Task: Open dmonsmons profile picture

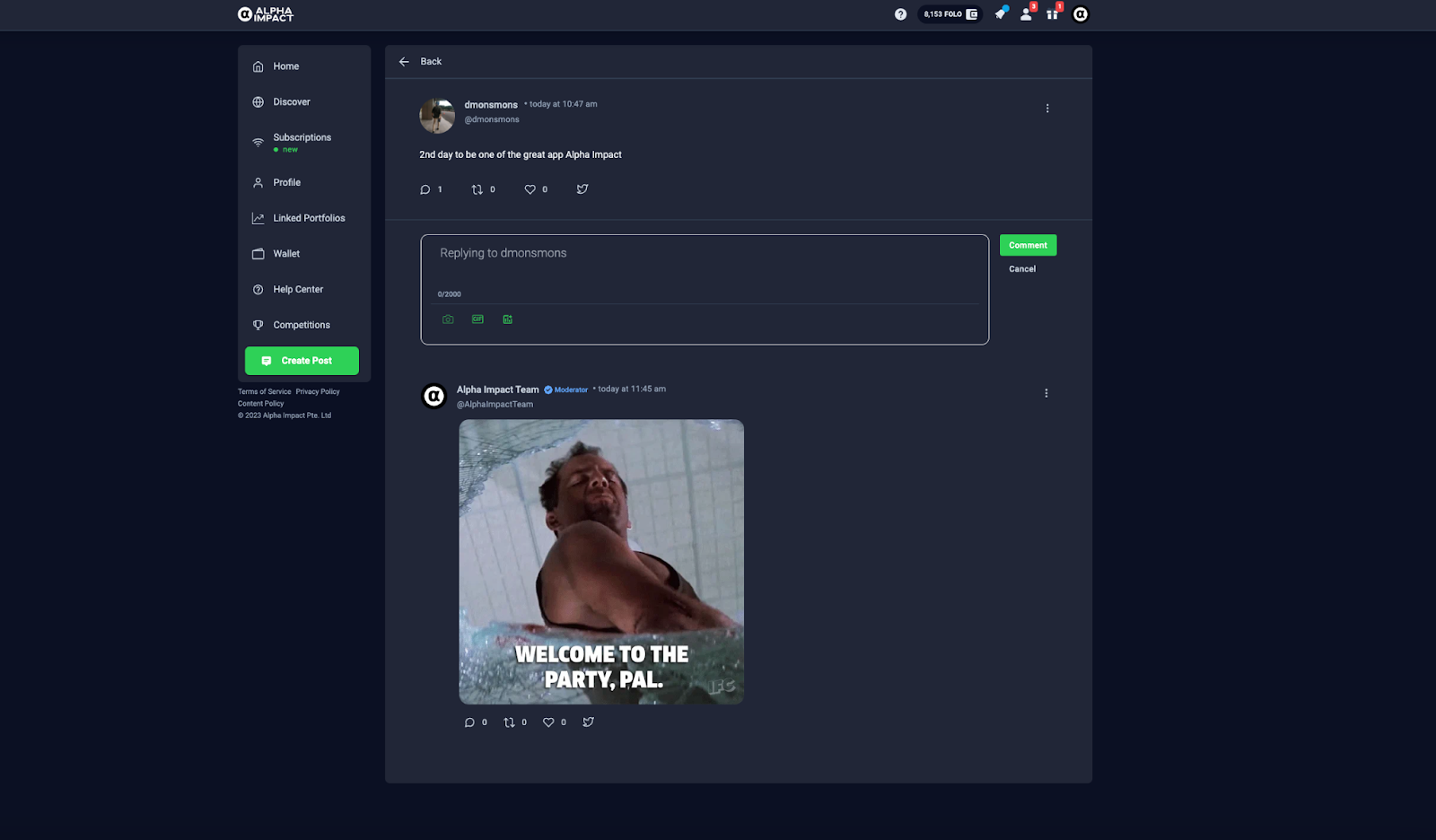Action: click(x=437, y=116)
